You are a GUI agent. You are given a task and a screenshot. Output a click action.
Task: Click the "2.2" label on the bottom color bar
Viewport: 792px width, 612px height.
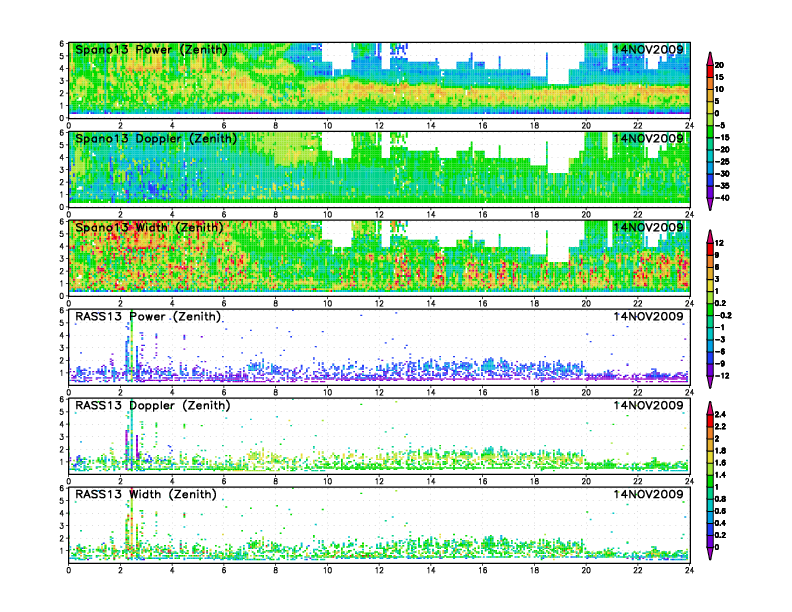[x=720, y=427]
